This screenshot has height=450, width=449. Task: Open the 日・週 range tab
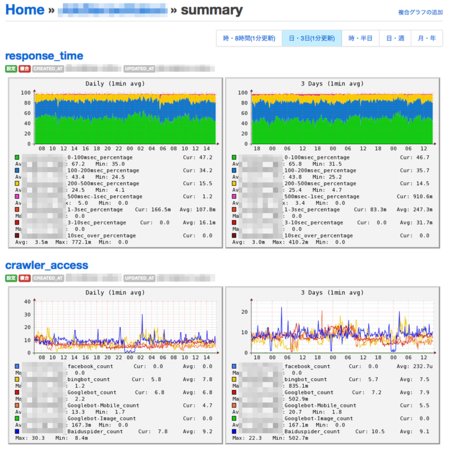pos(395,38)
